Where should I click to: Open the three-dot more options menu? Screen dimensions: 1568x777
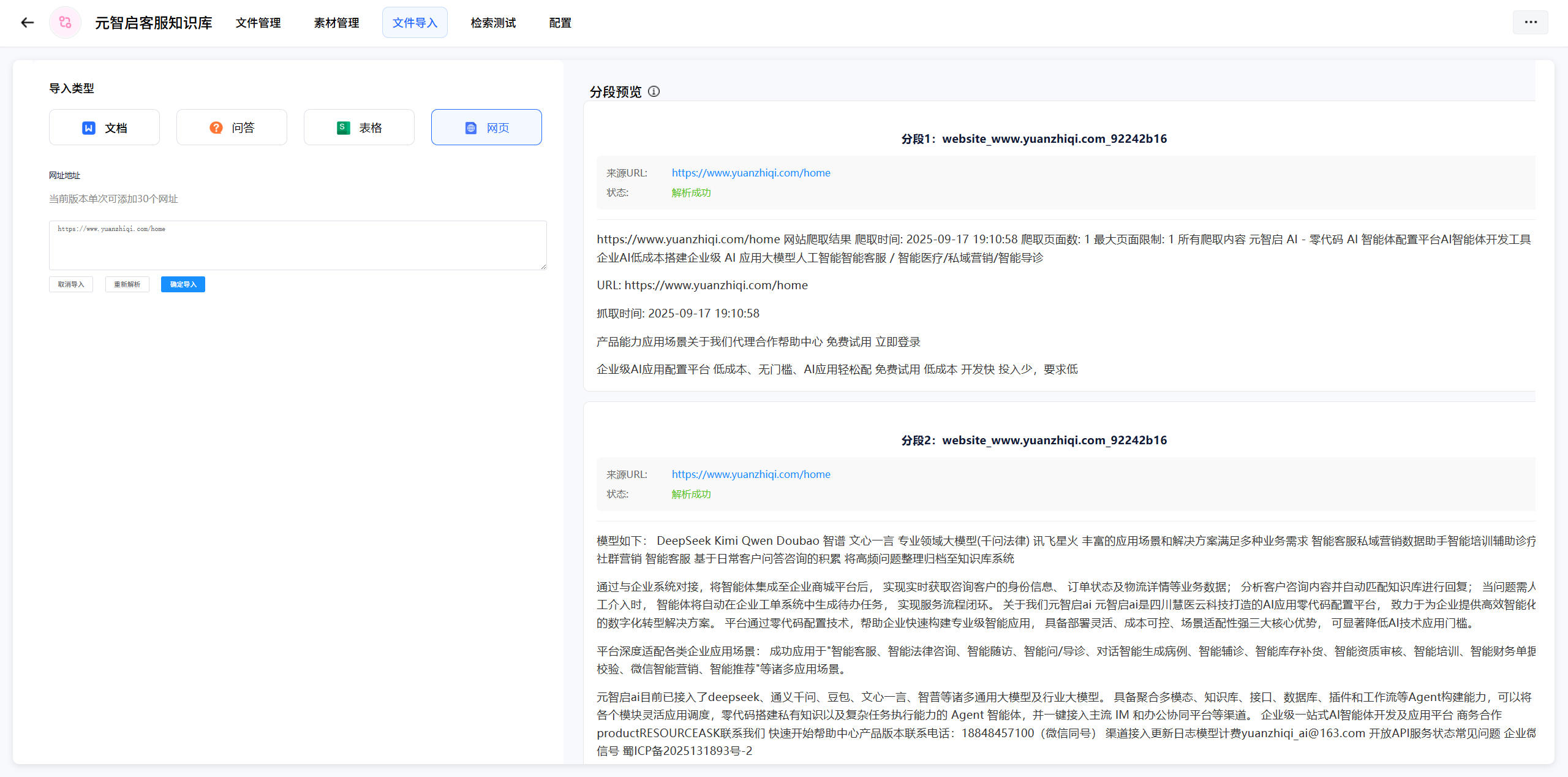coord(1530,22)
